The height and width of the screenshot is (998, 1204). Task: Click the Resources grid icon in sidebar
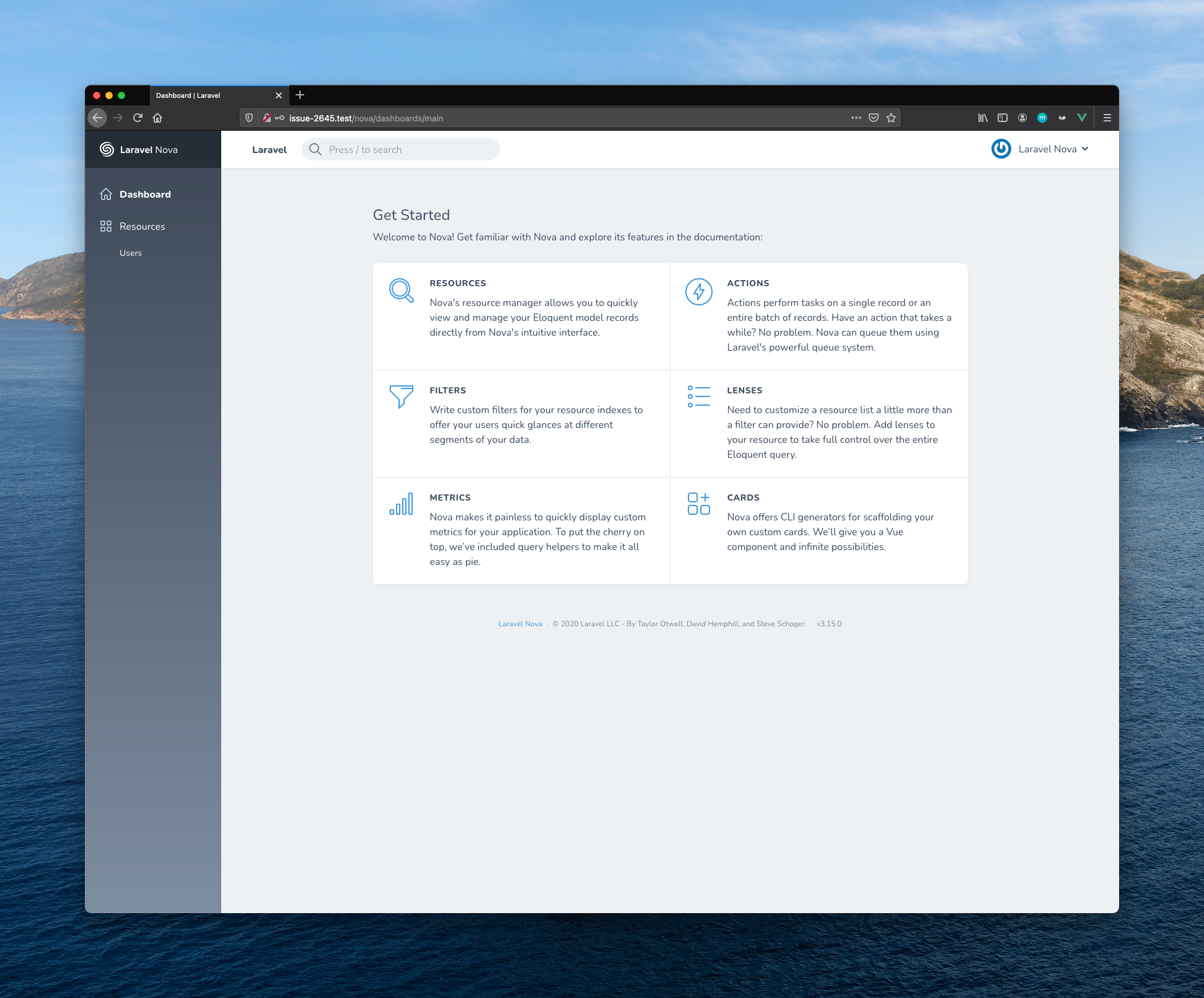[105, 226]
